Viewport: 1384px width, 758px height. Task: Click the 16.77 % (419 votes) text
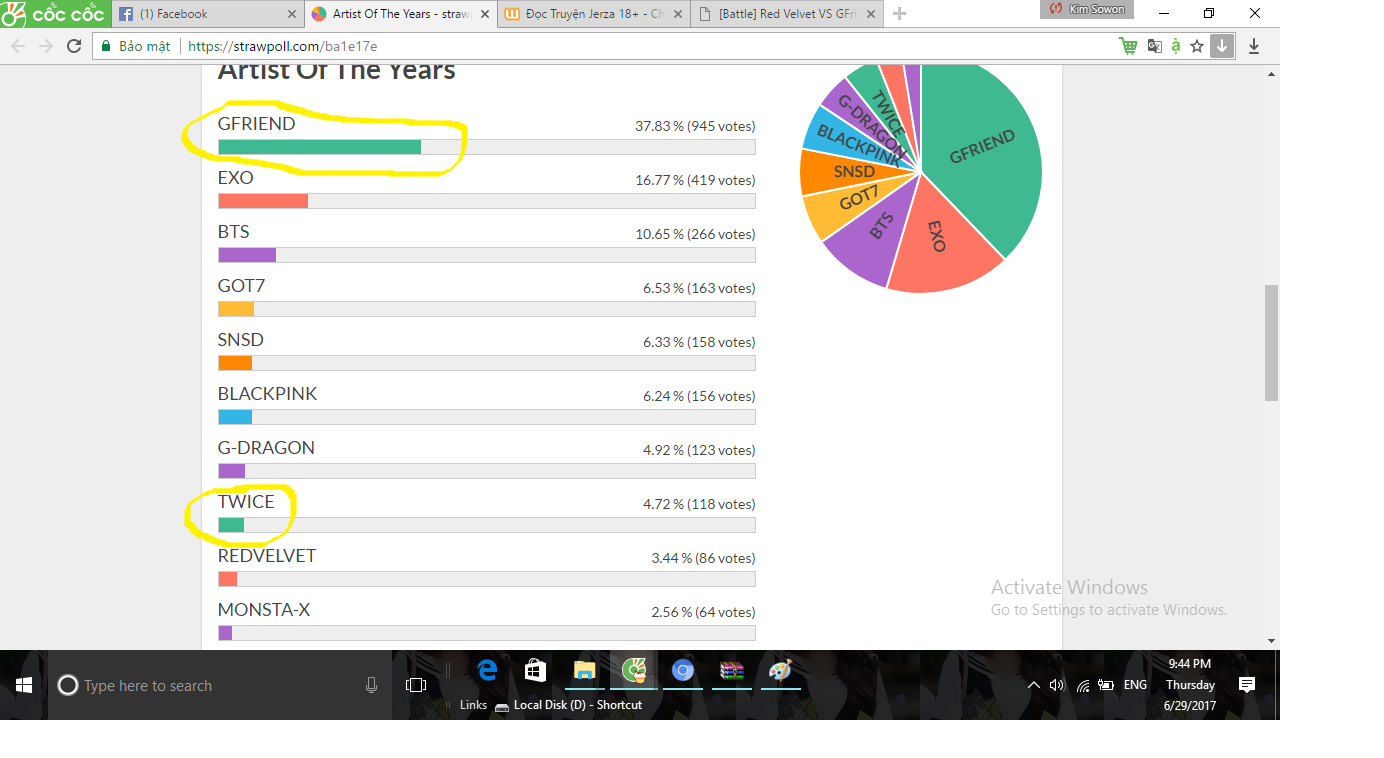pos(695,180)
